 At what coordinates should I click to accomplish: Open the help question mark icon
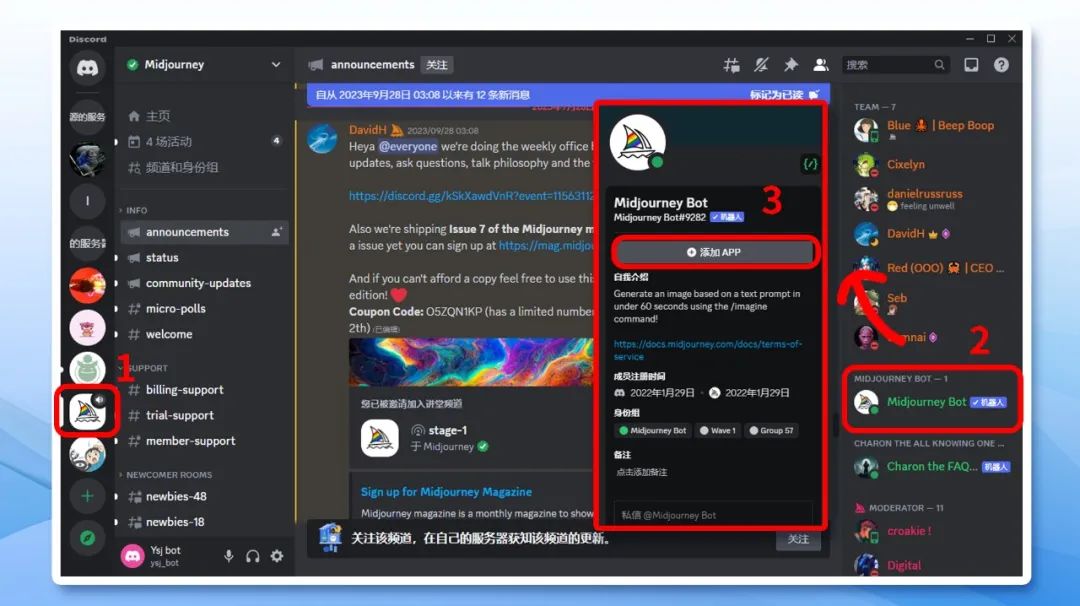pyautogui.click(x=1001, y=65)
